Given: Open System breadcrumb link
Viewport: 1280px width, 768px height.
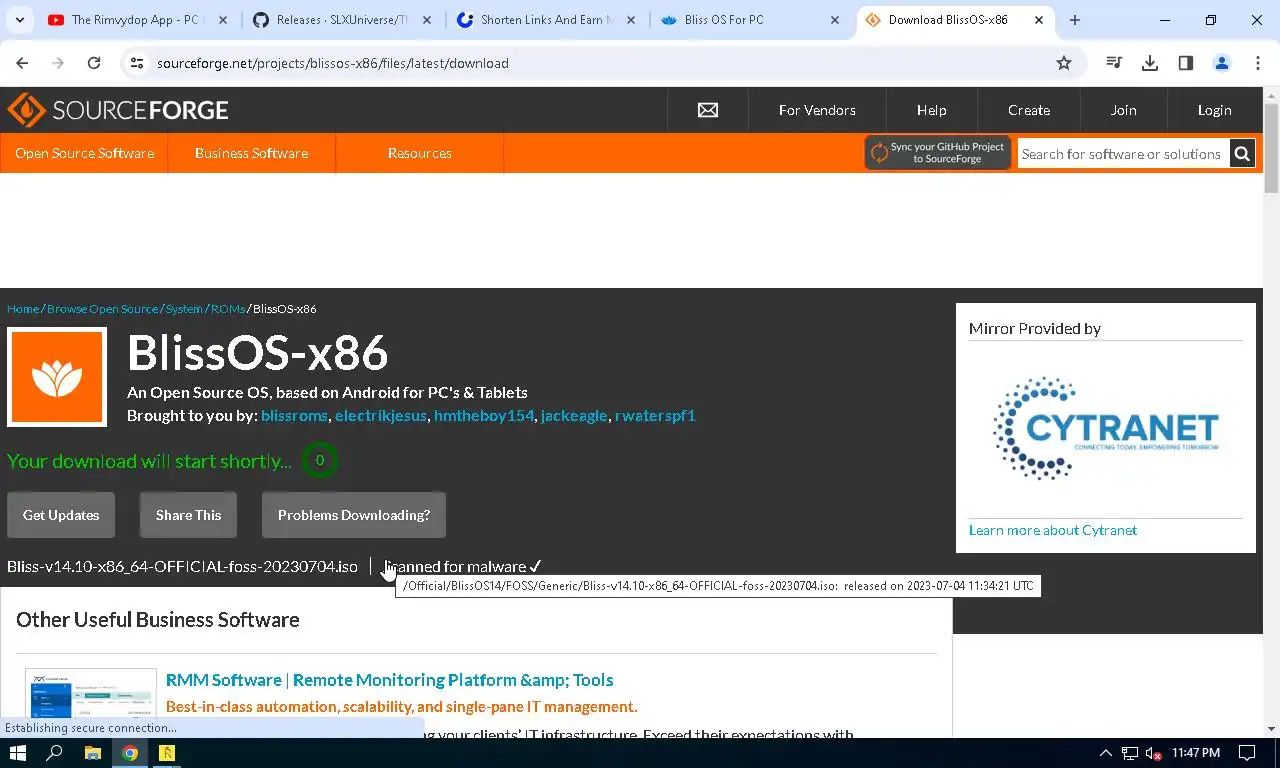Looking at the screenshot, I should 184,309.
